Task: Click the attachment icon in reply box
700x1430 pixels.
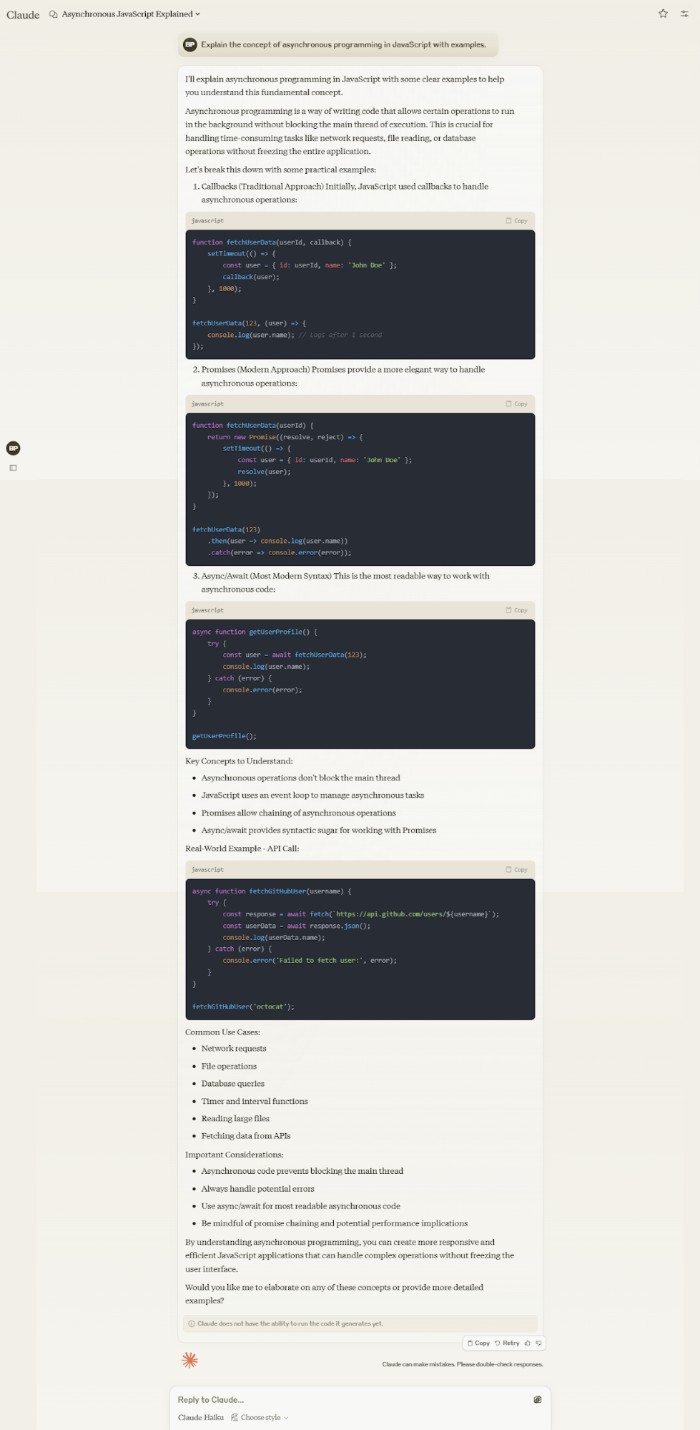Action: (x=537, y=1400)
